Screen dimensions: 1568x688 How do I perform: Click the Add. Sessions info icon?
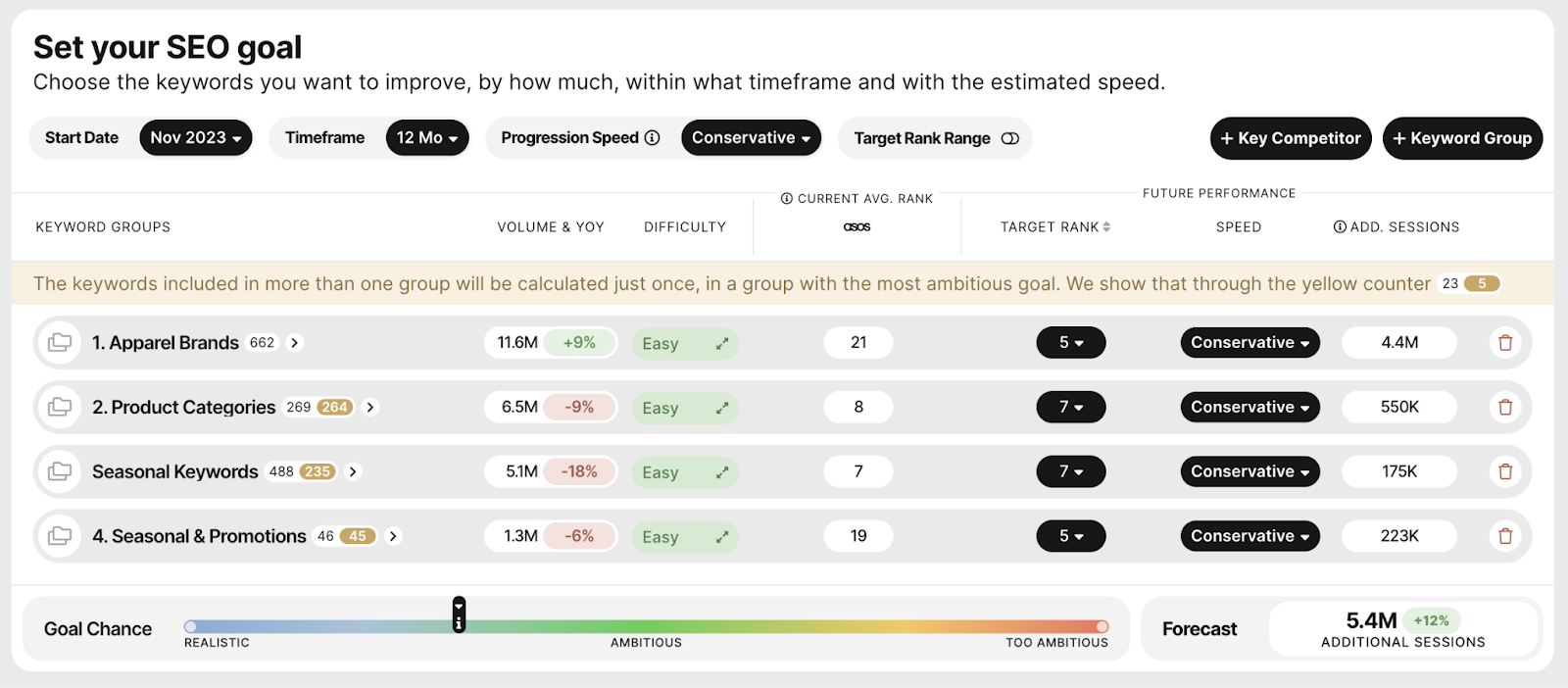(1340, 227)
